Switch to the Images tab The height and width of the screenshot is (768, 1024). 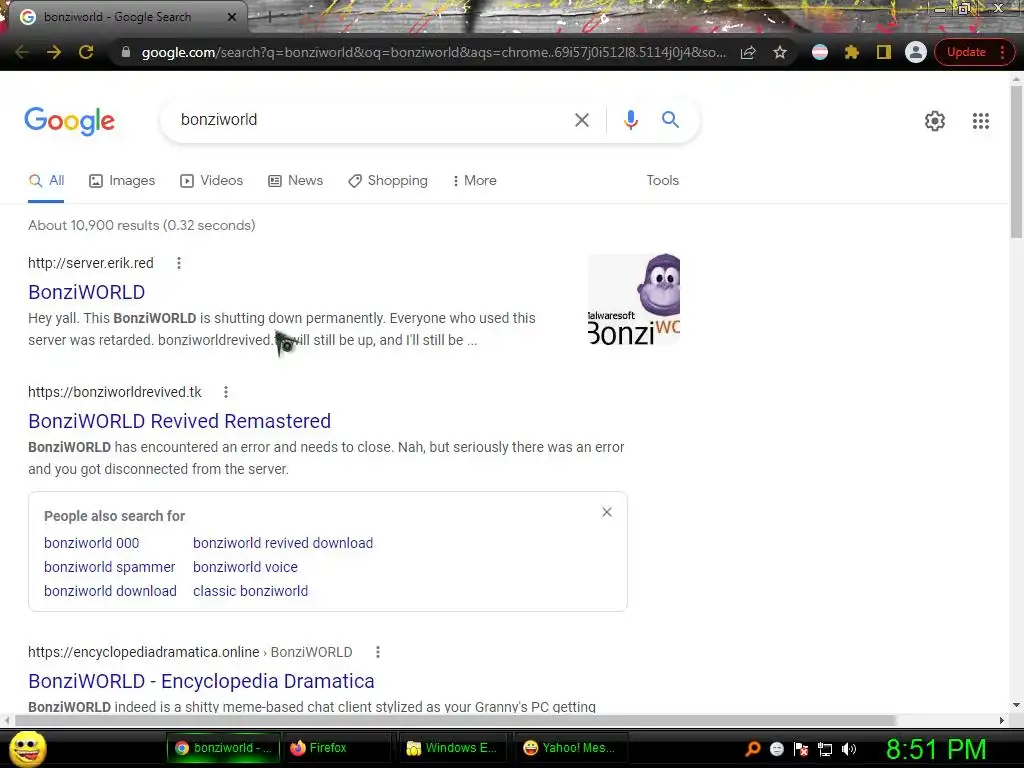122,181
